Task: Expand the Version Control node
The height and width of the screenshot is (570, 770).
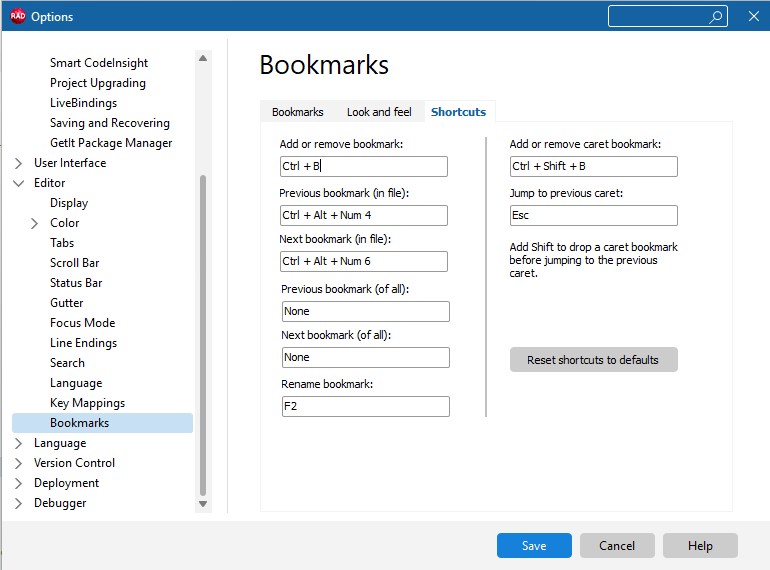Action: 18,463
